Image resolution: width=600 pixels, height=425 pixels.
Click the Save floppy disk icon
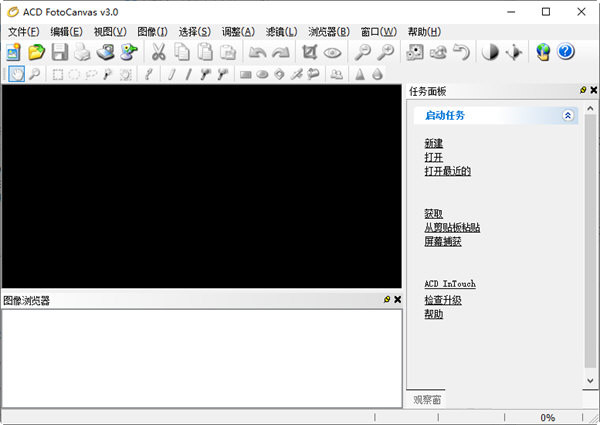60,52
